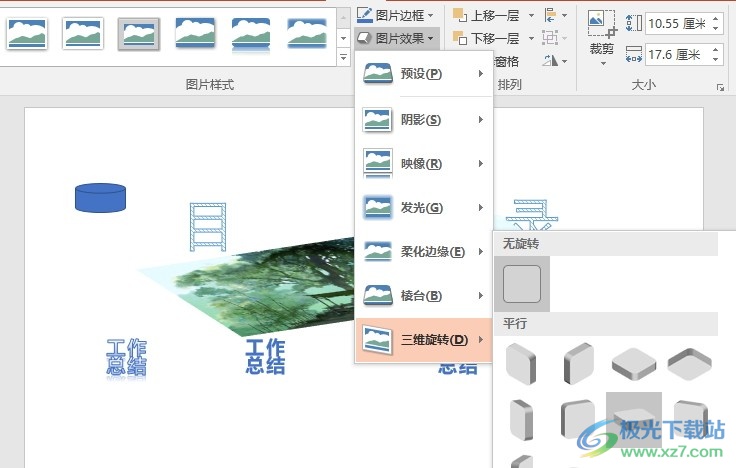736x468 pixels.
Task: Select the solid blue 工作总结 text
Action: 265,357
